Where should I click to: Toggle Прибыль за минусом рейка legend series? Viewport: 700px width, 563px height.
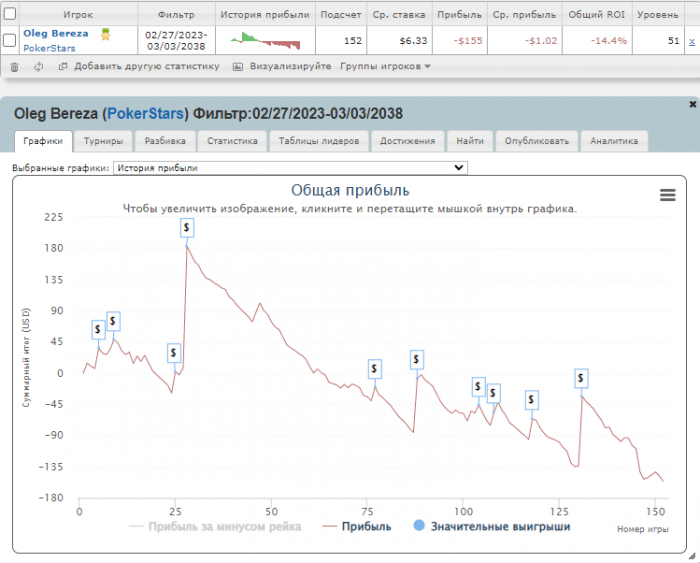[x=215, y=527]
